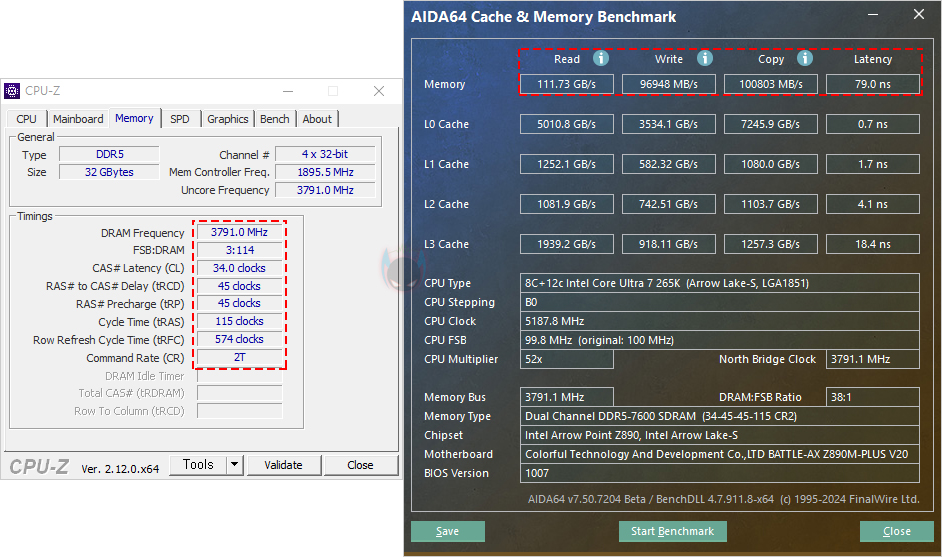Select the Memory tab in CPU-Z
Image resolution: width=942 pixels, height=557 pixels.
(x=135, y=118)
